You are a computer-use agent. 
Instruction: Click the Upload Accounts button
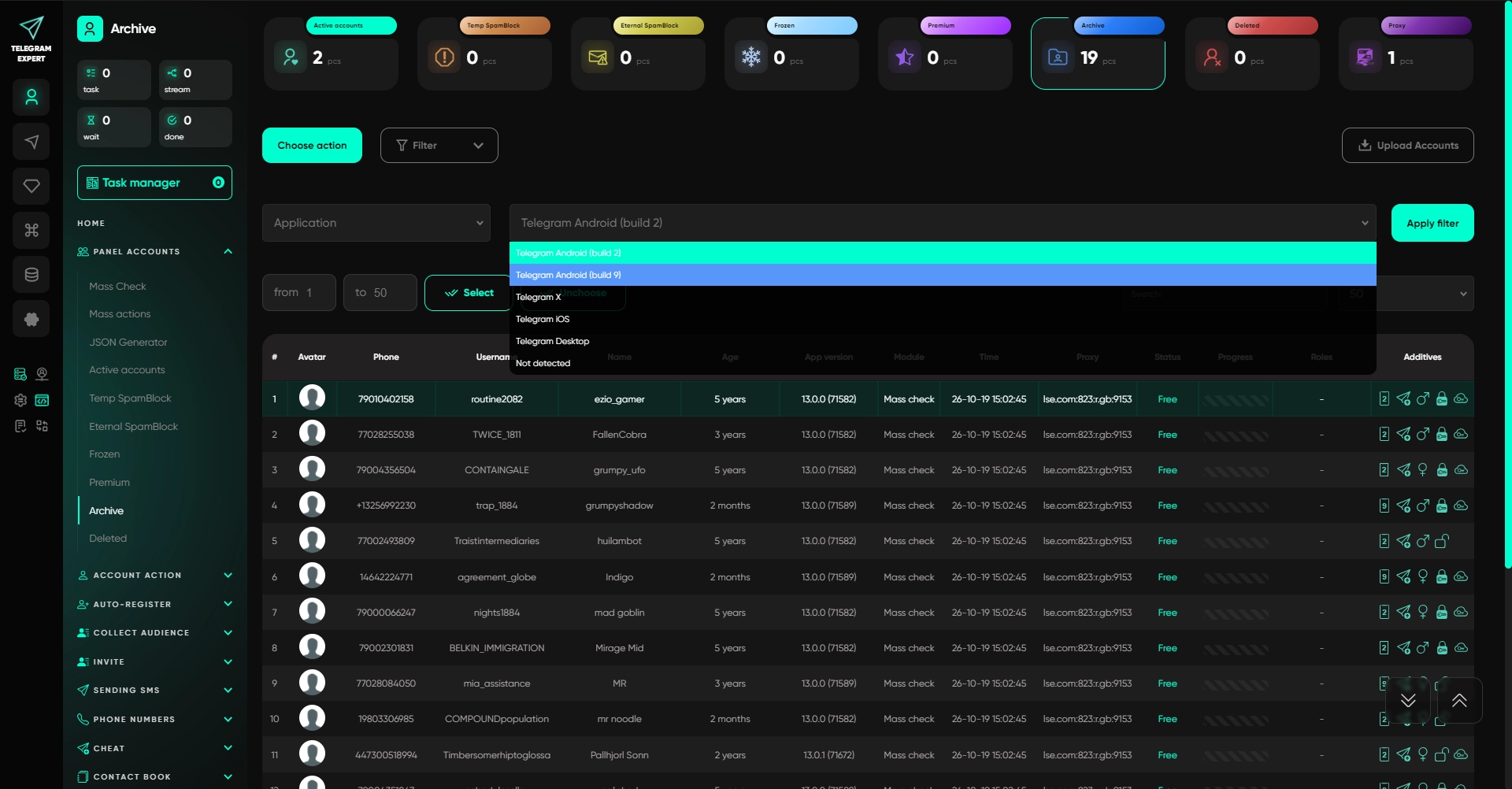click(1408, 146)
